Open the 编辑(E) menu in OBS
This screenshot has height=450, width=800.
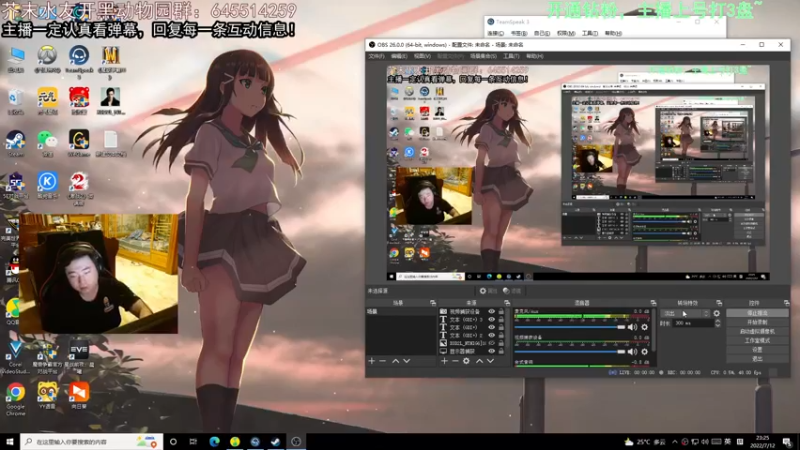pos(398,56)
